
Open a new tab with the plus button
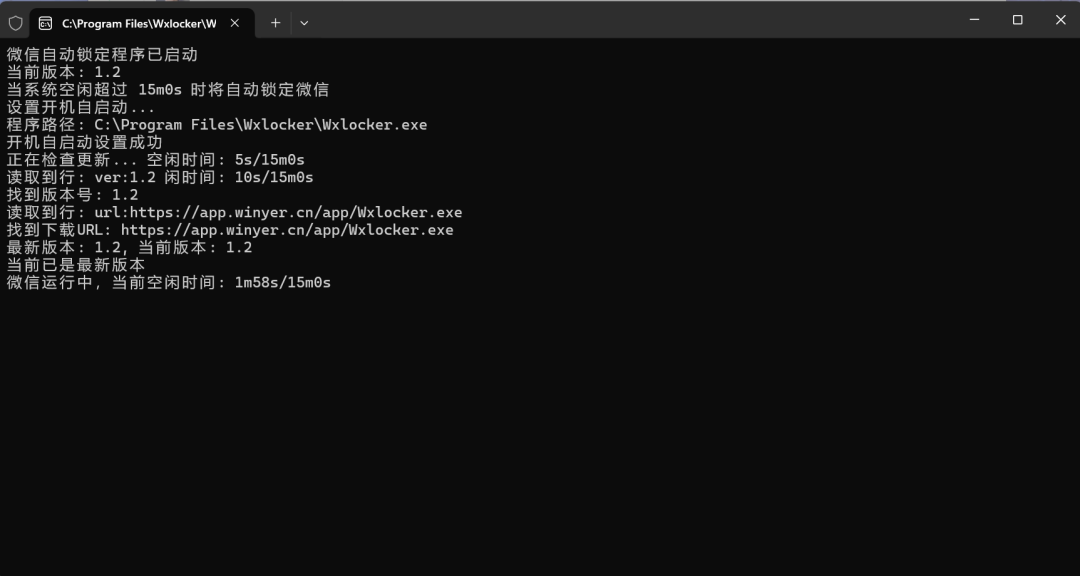pos(276,23)
